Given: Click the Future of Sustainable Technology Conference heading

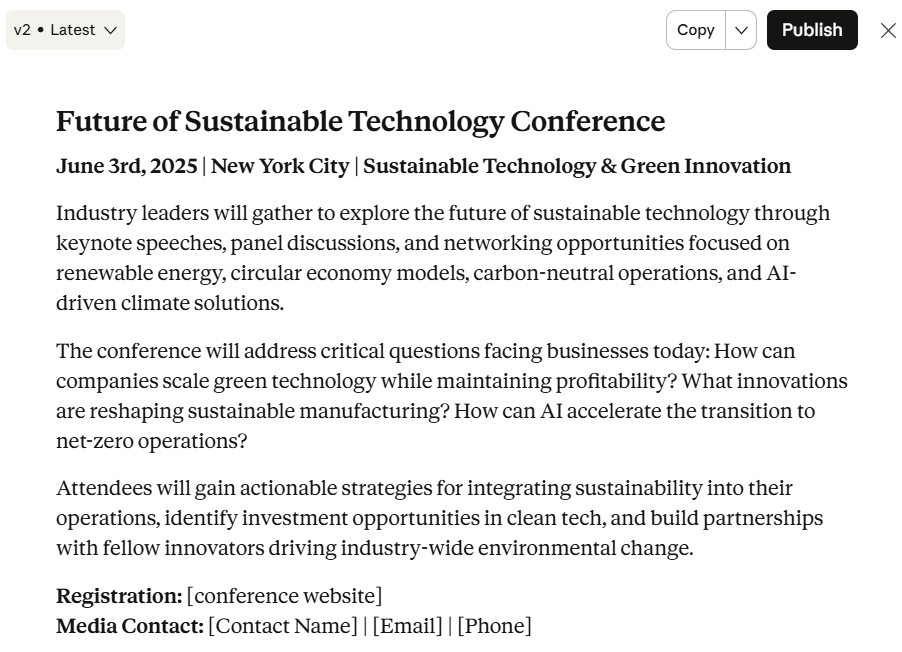Looking at the screenshot, I should [360, 121].
